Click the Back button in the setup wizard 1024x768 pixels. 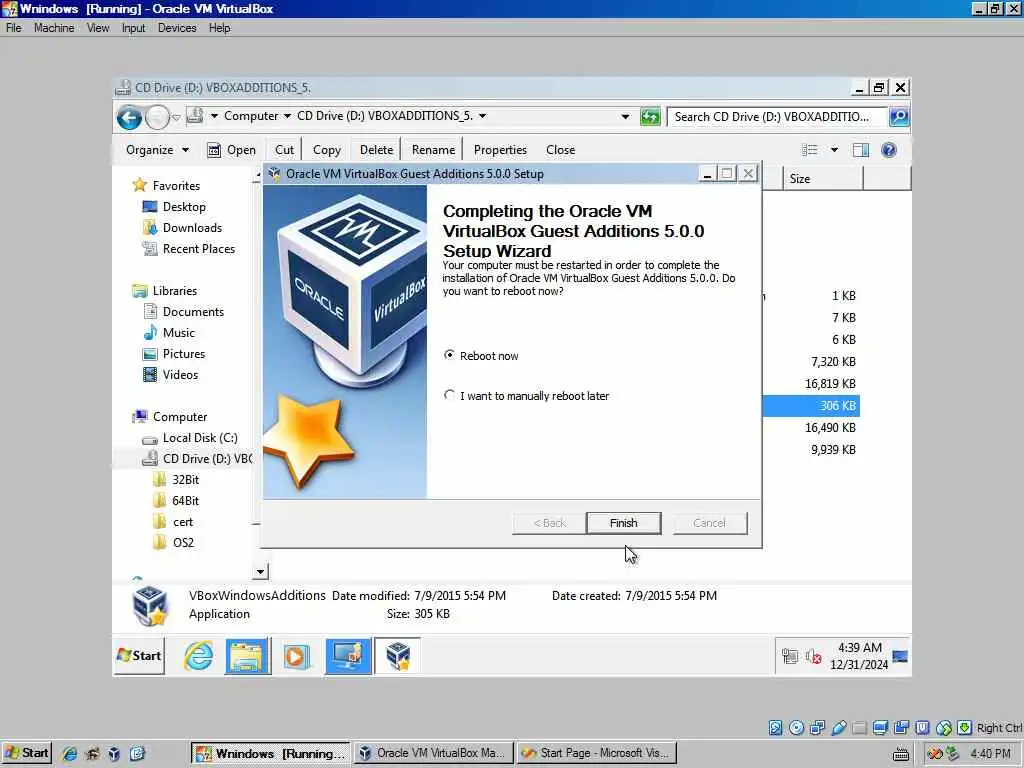coord(549,523)
